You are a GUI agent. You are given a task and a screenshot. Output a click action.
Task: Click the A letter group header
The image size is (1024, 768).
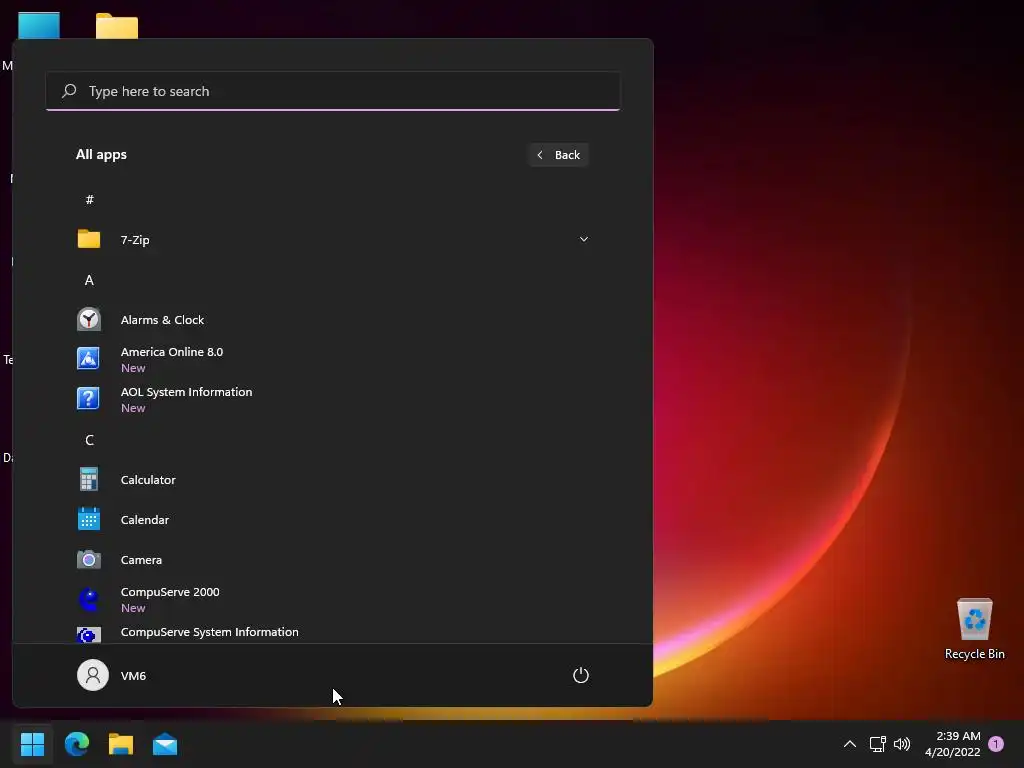89,280
